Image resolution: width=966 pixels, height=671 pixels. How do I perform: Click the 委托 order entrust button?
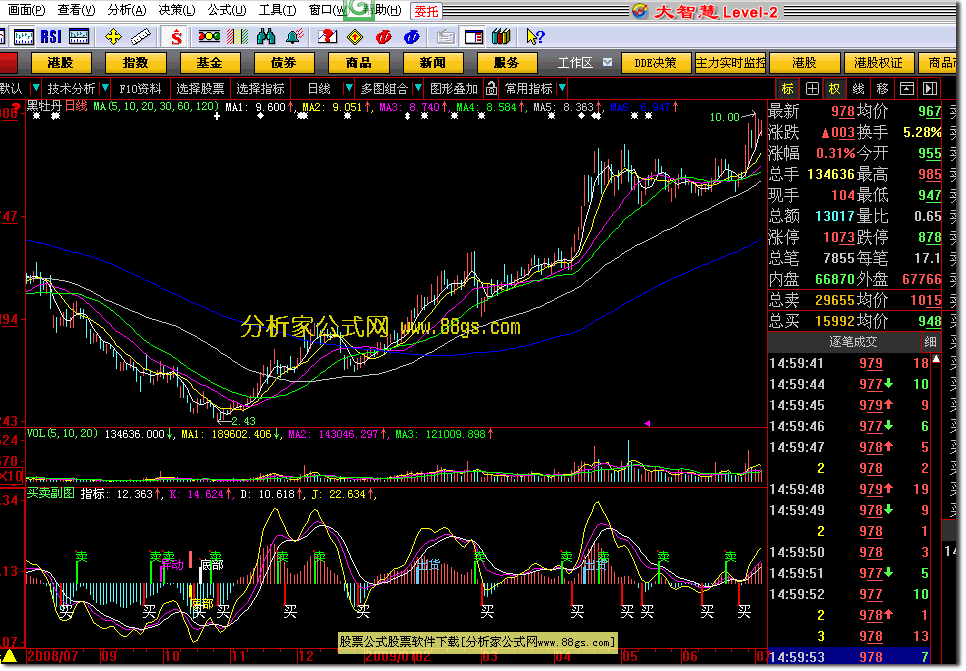coord(426,11)
